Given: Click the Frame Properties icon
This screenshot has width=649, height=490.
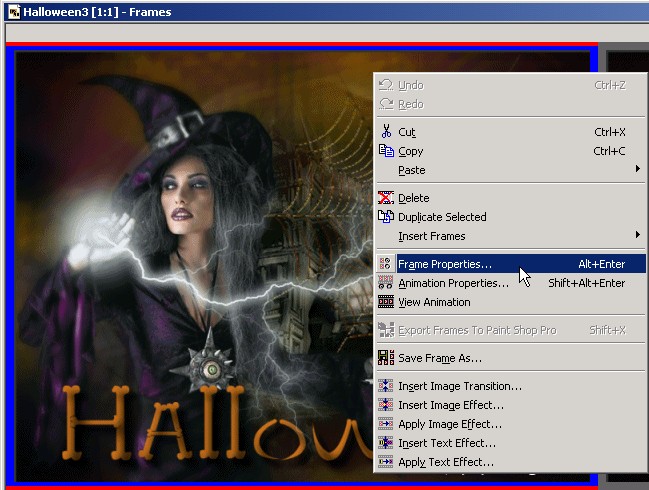Looking at the screenshot, I should click(x=385, y=263).
